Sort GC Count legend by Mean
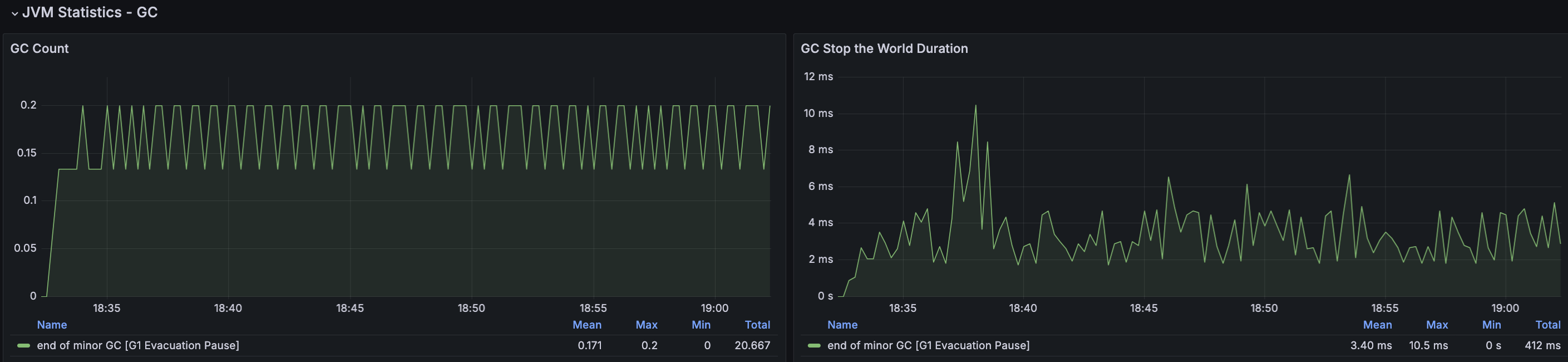 tap(587, 325)
